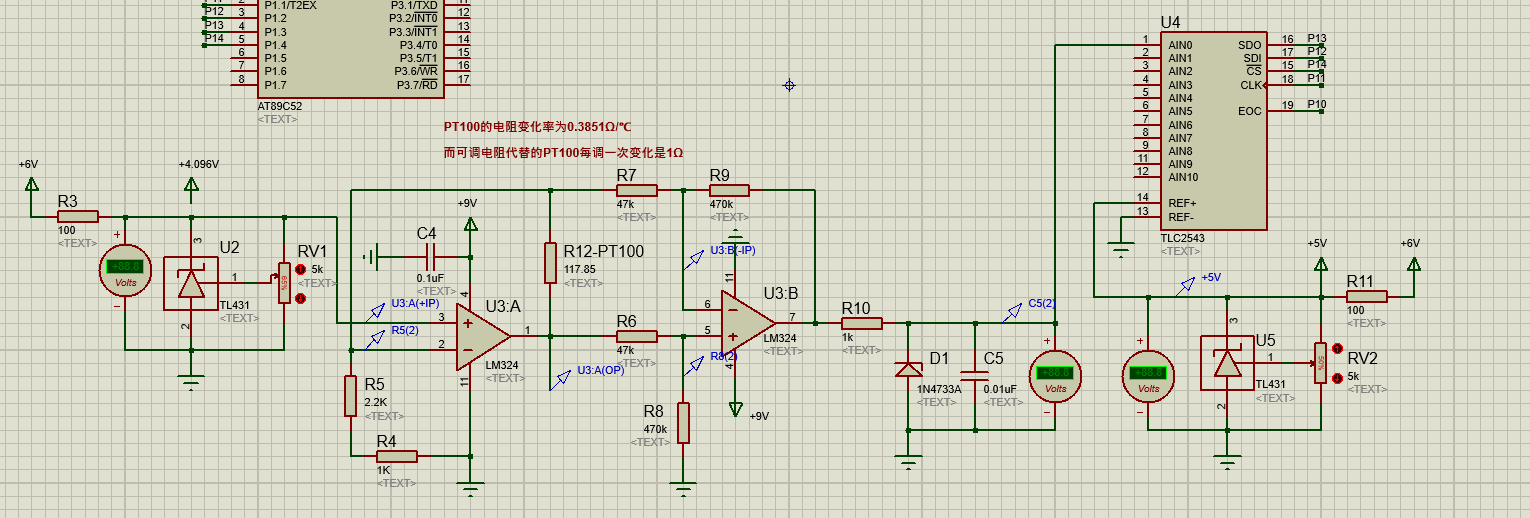The image size is (1530, 518).
Task: Click the blue +5V voltage probe
Action: 1187,285
